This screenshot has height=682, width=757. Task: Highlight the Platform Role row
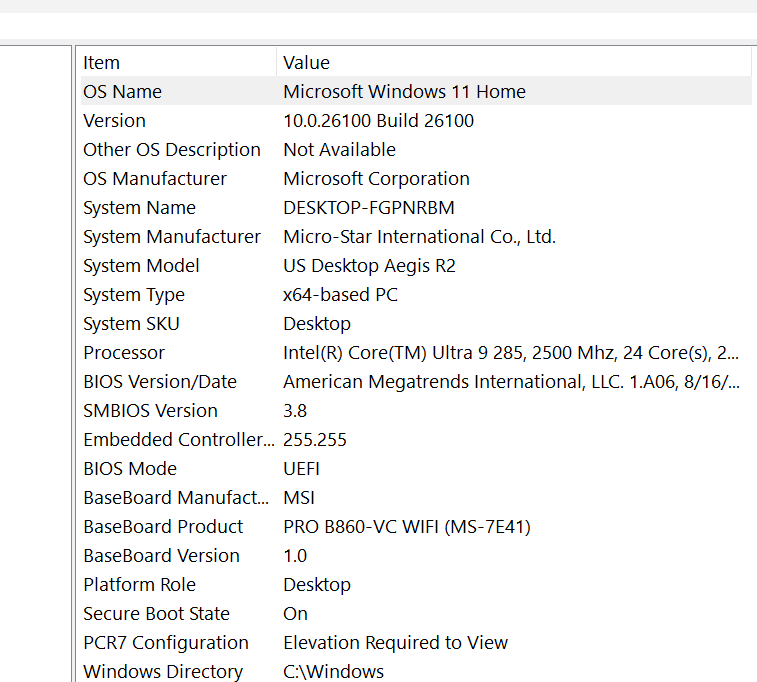[139, 585]
